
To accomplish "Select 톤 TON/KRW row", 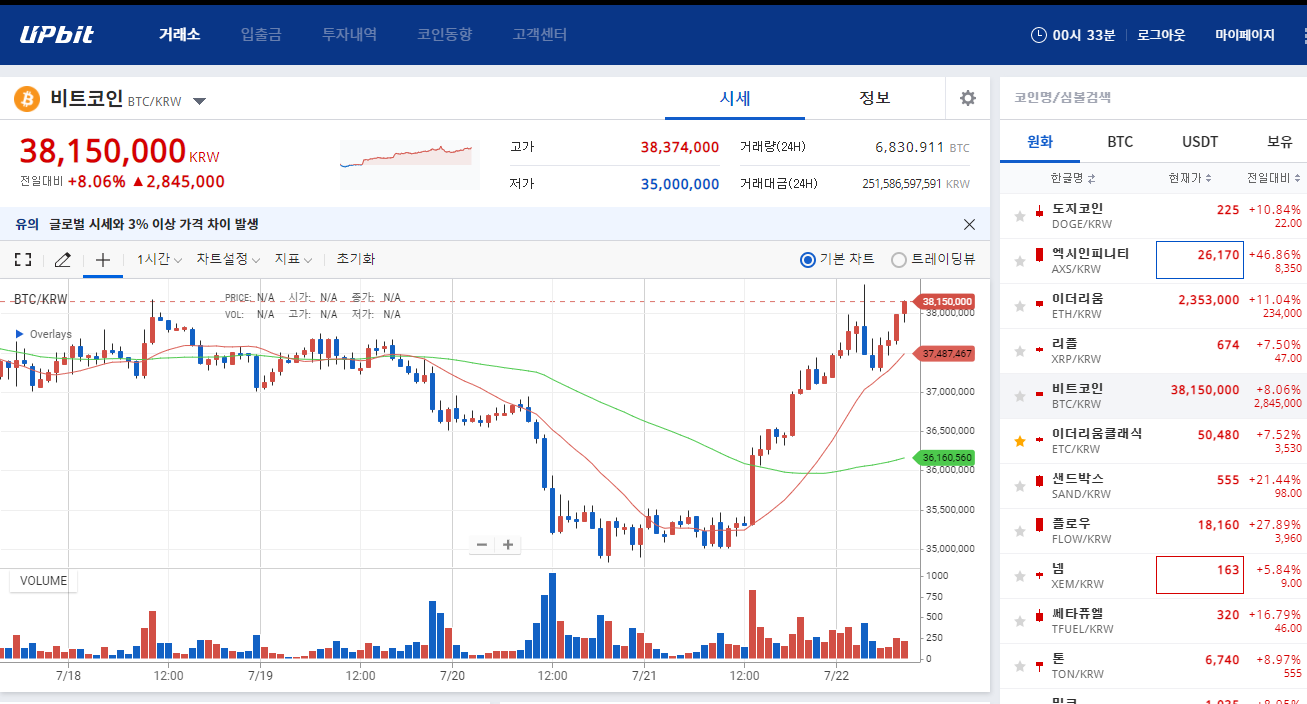I will click(1153, 666).
